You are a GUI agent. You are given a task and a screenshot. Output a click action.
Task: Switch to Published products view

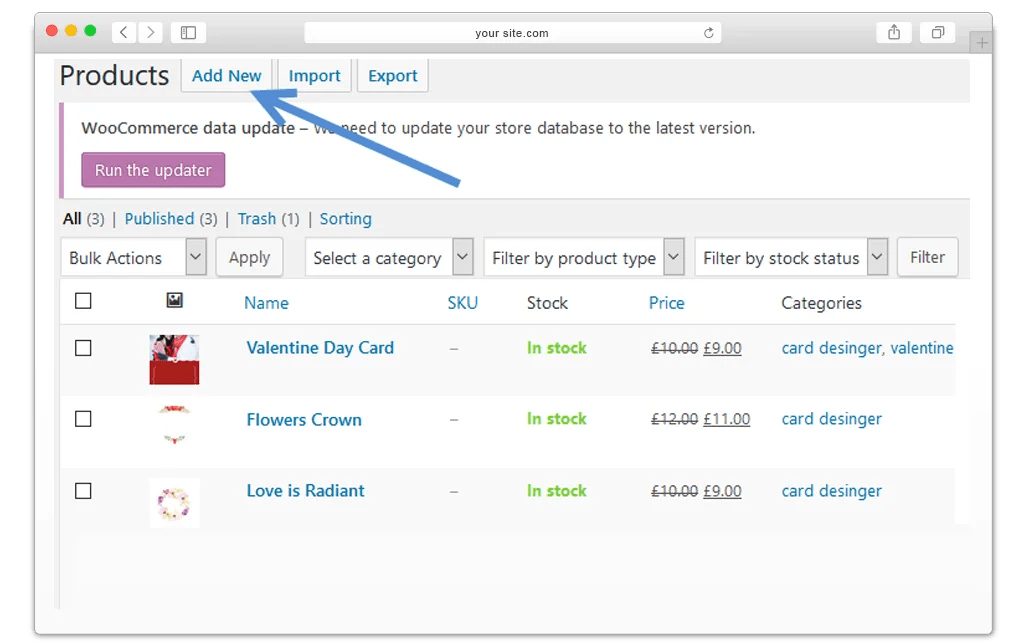pyautogui.click(x=159, y=219)
